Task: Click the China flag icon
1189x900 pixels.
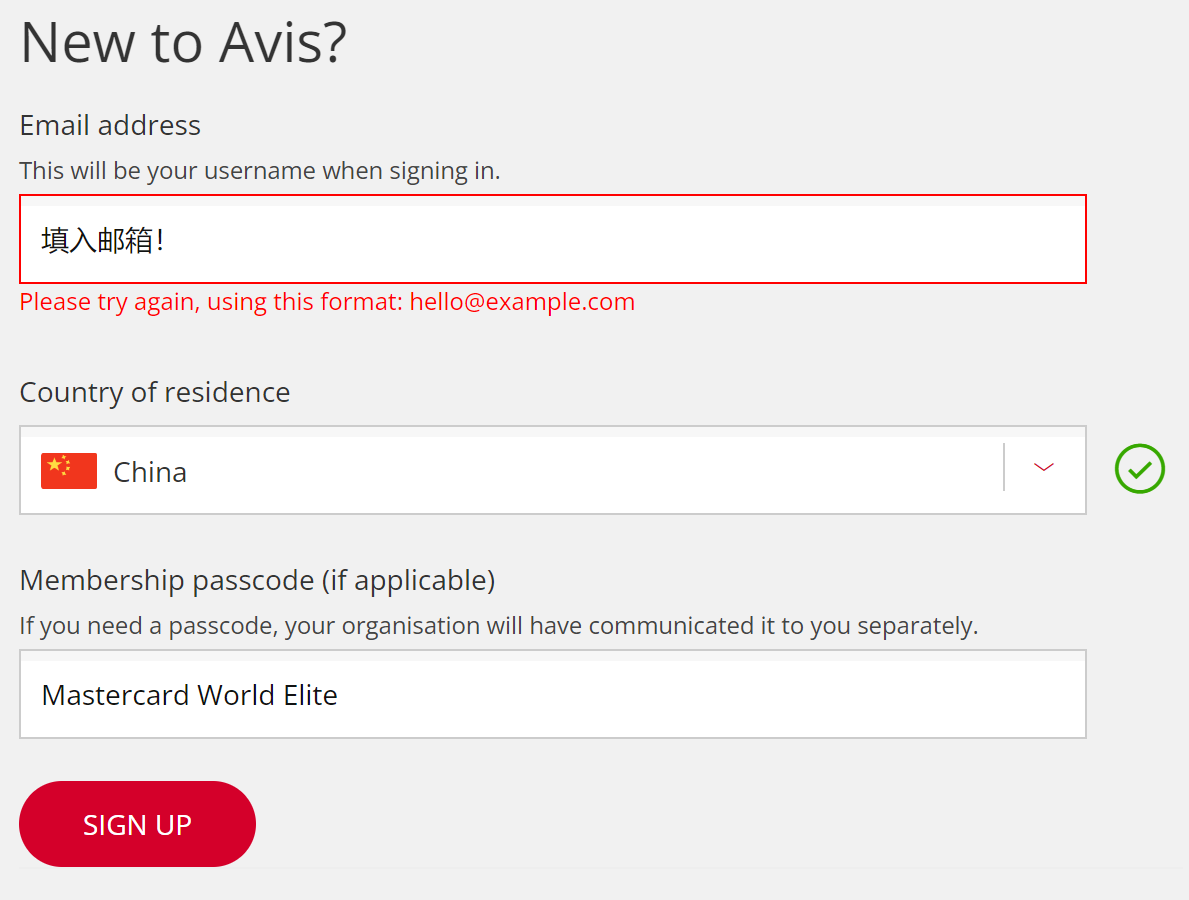Action: point(69,471)
